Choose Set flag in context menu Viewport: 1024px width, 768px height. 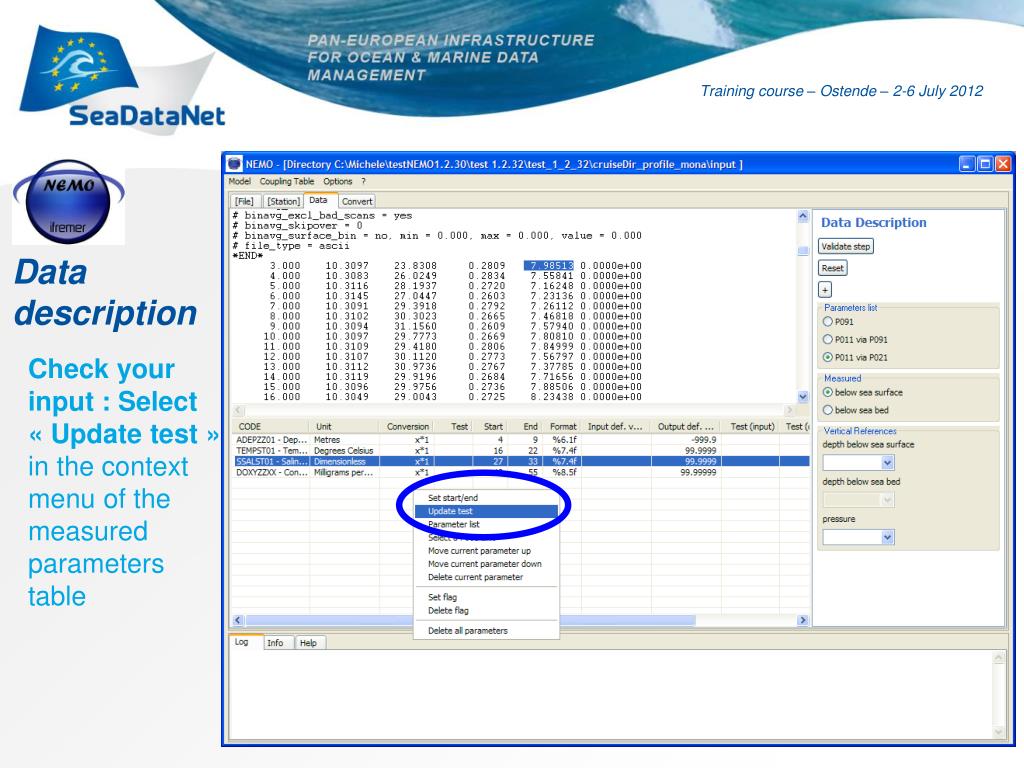point(486,597)
